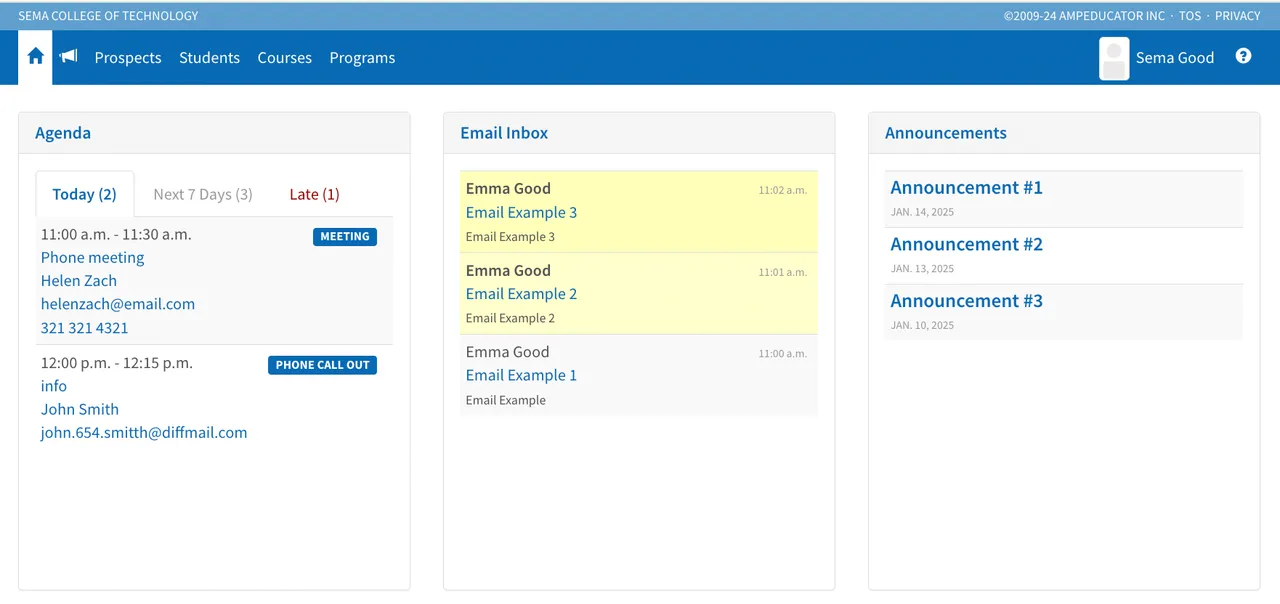
Task: Click the user avatar picture
Action: (1114, 58)
